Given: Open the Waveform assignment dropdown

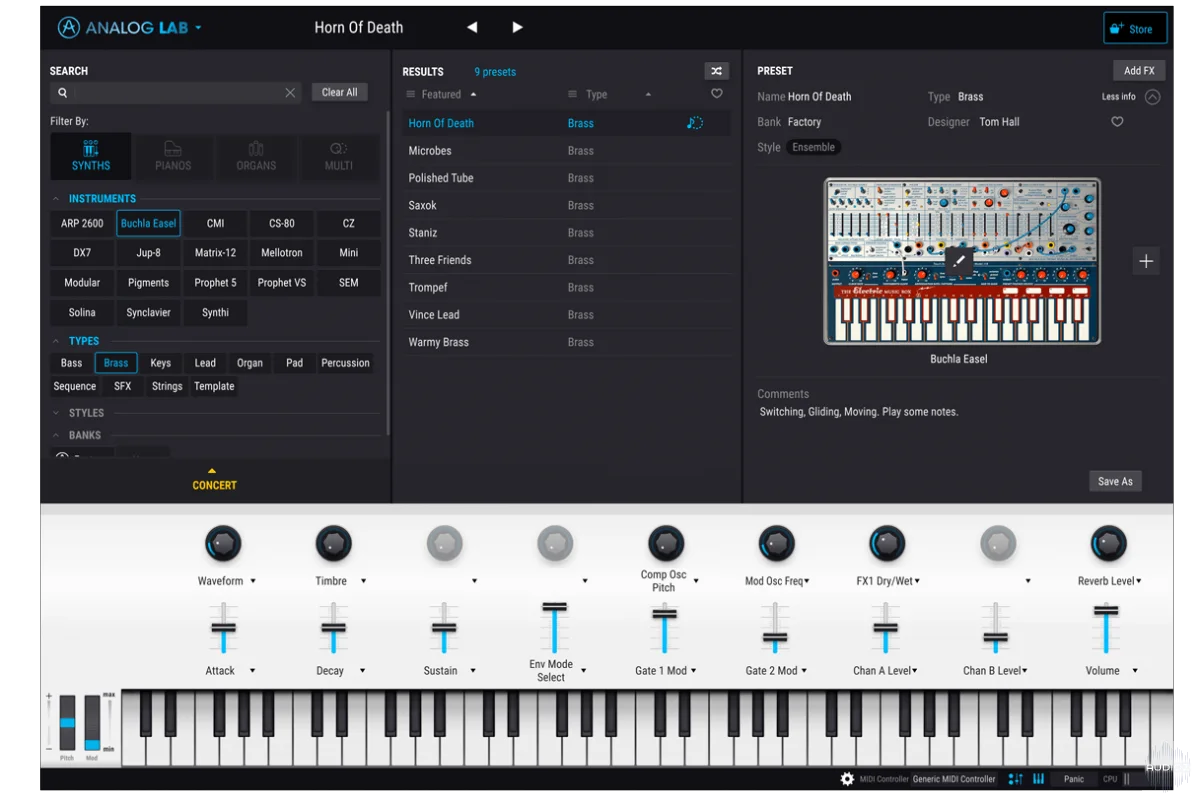Looking at the screenshot, I should [x=253, y=581].
